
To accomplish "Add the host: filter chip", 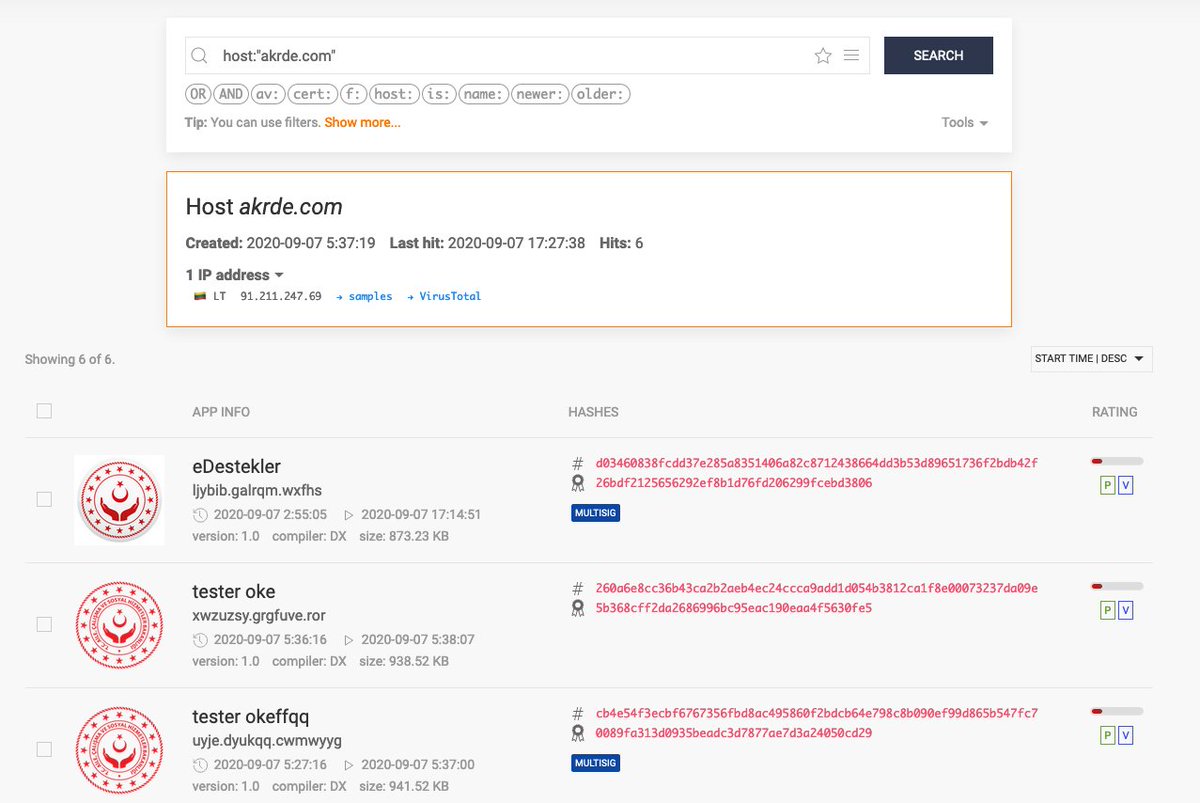I will tap(394, 94).
